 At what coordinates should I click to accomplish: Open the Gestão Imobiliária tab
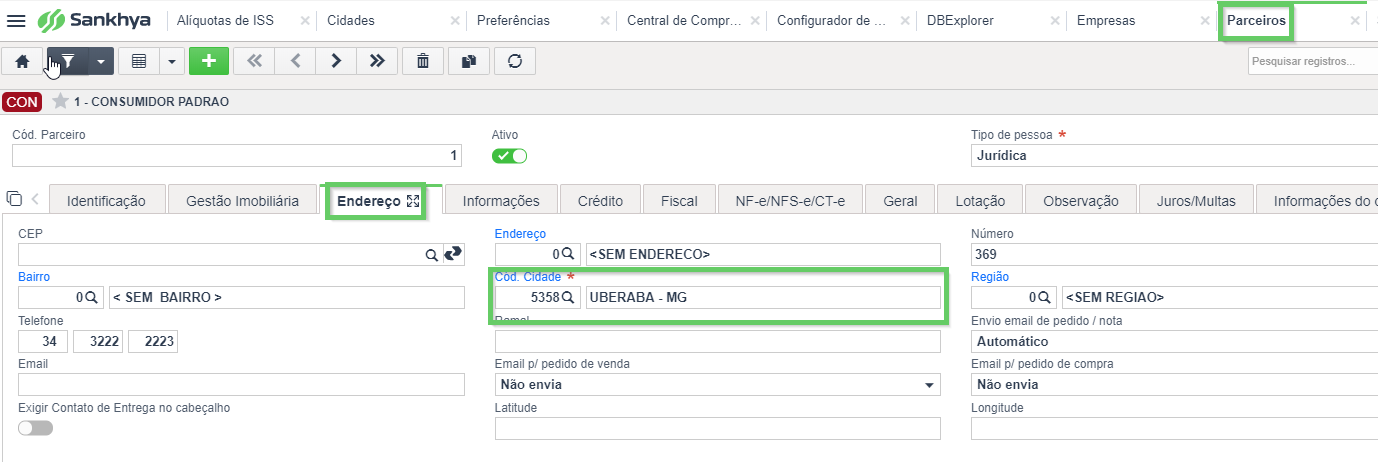242,201
